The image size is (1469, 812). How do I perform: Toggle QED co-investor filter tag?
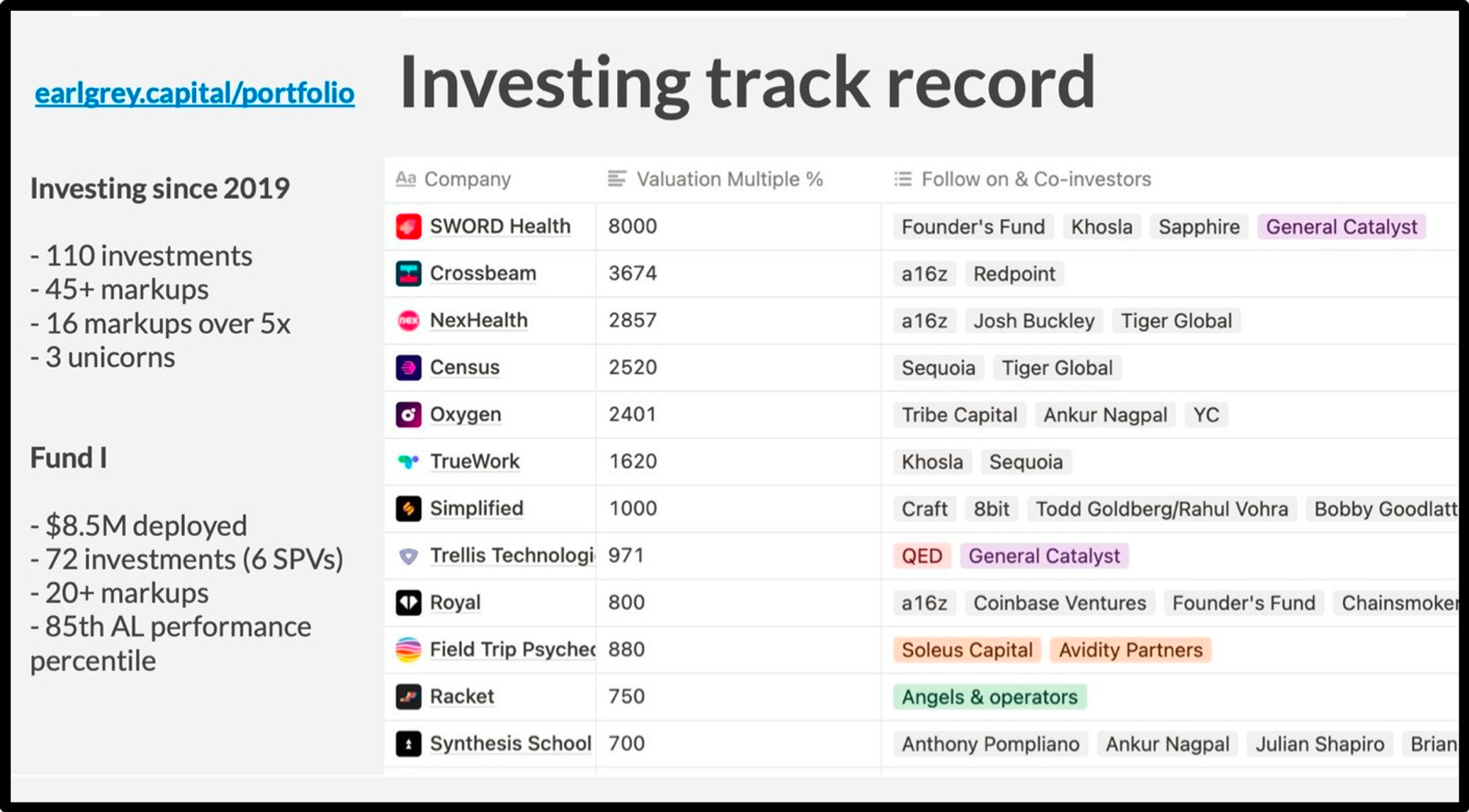[x=920, y=555]
